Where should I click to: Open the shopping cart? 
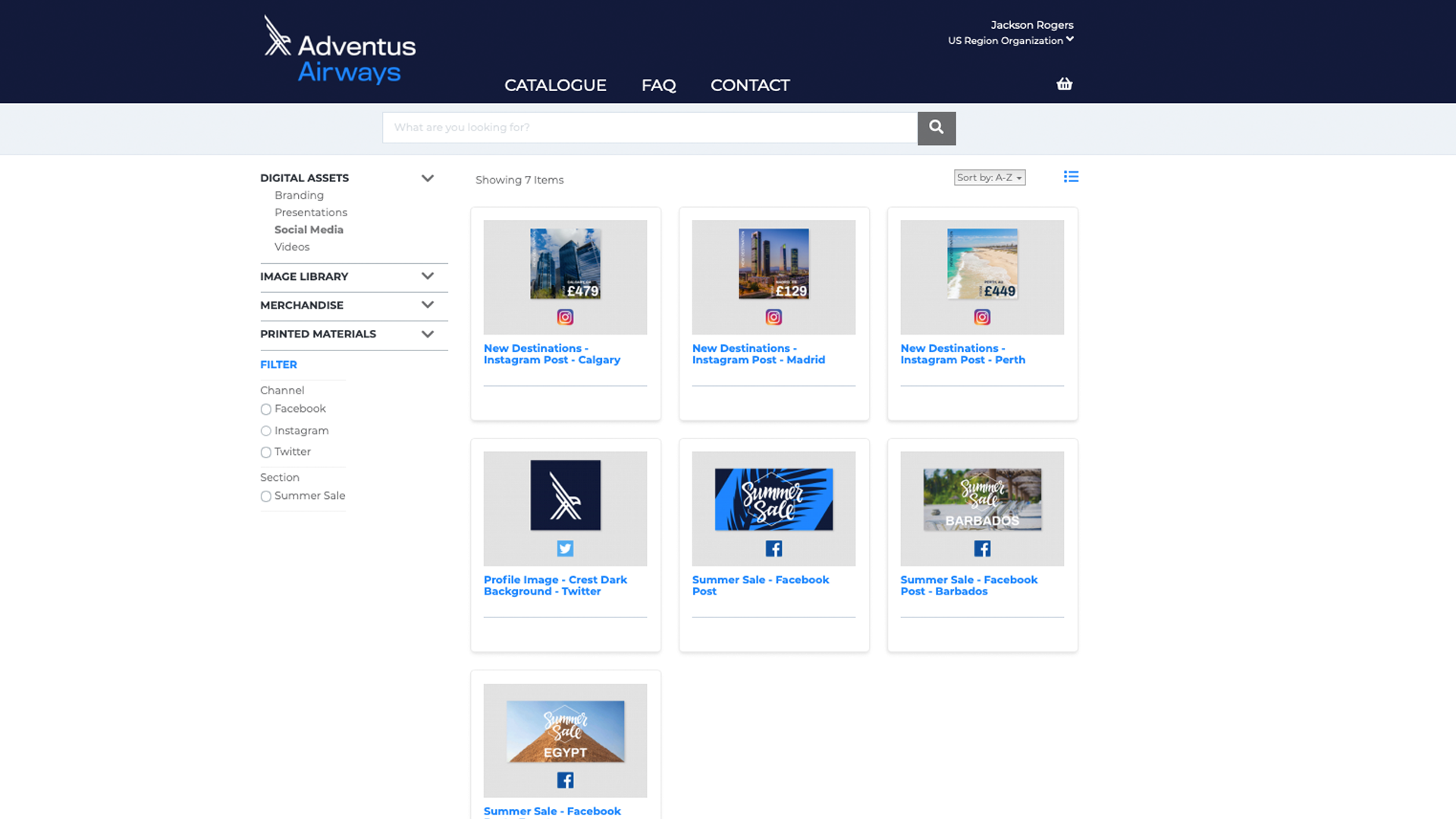(x=1064, y=84)
